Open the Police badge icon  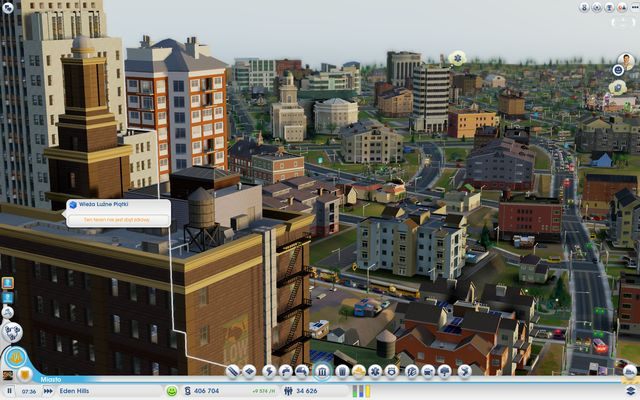(391, 371)
